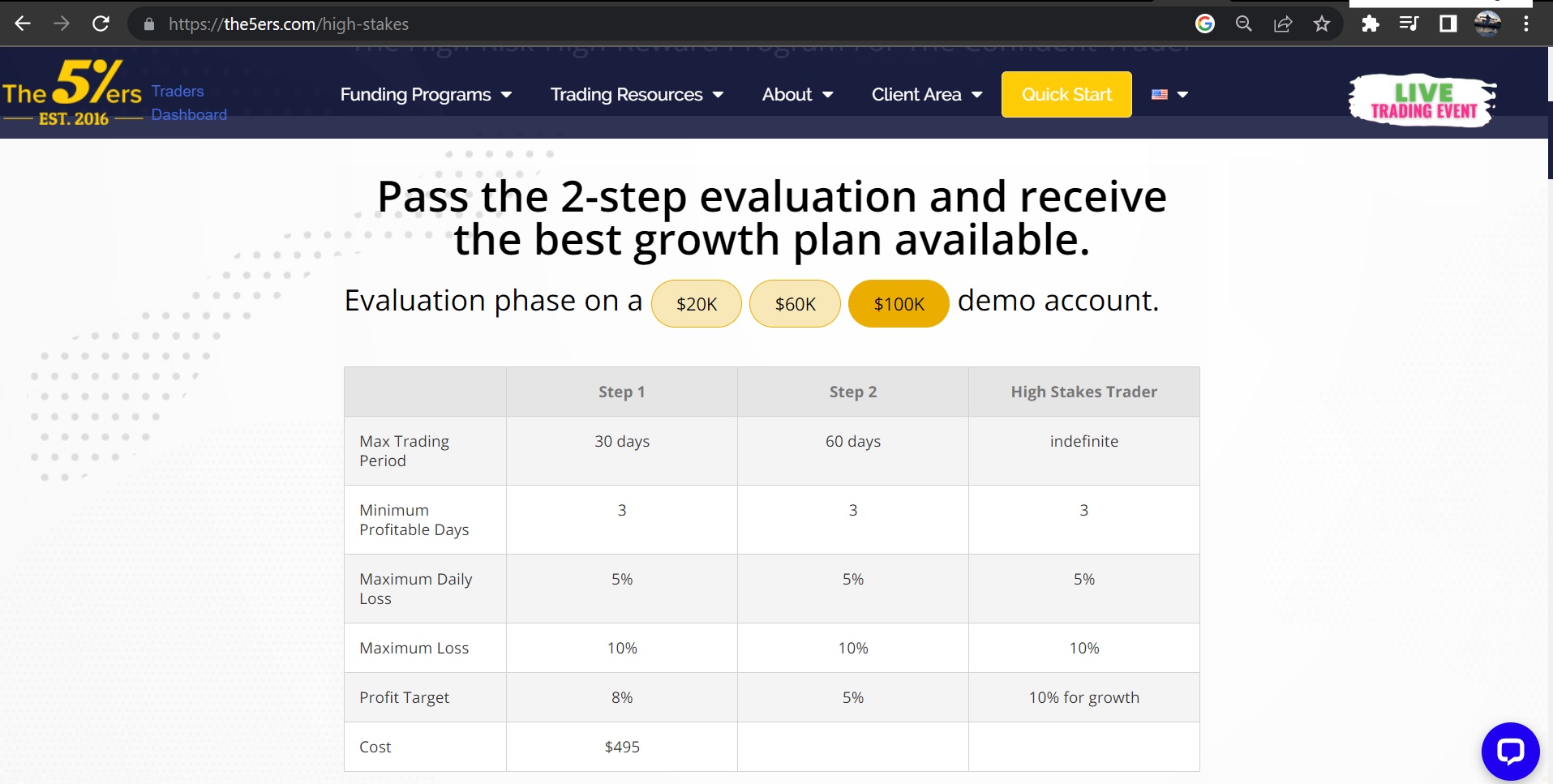Bookmark this page with the star

click(1322, 24)
